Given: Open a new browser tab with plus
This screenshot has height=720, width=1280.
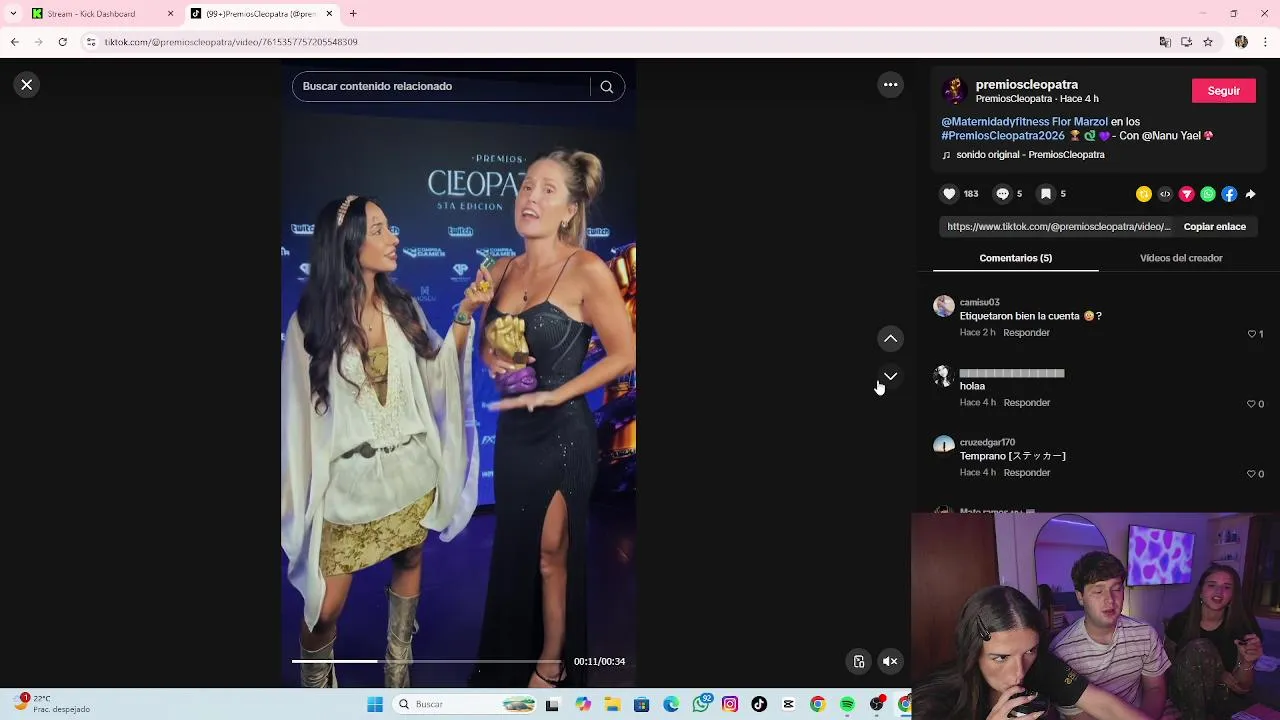Looking at the screenshot, I should [x=353, y=14].
